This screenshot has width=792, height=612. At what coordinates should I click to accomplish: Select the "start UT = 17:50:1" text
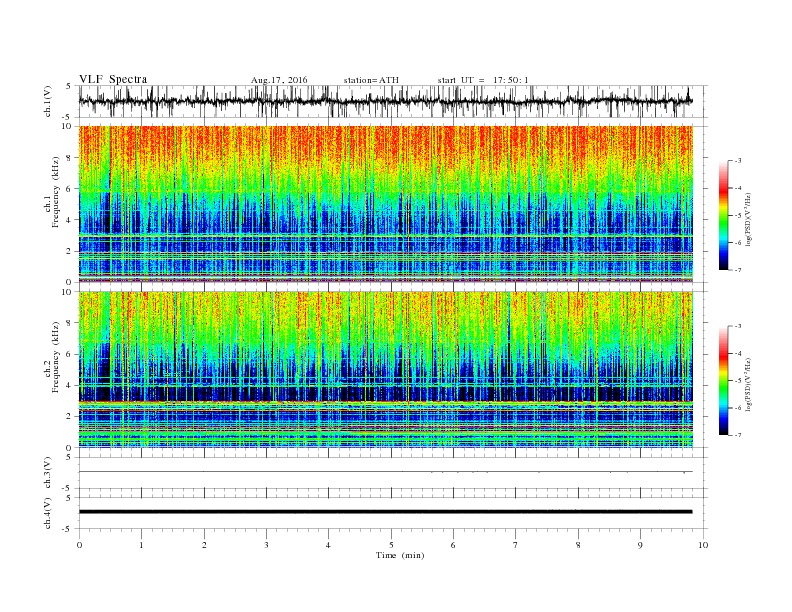(x=483, y=80)
